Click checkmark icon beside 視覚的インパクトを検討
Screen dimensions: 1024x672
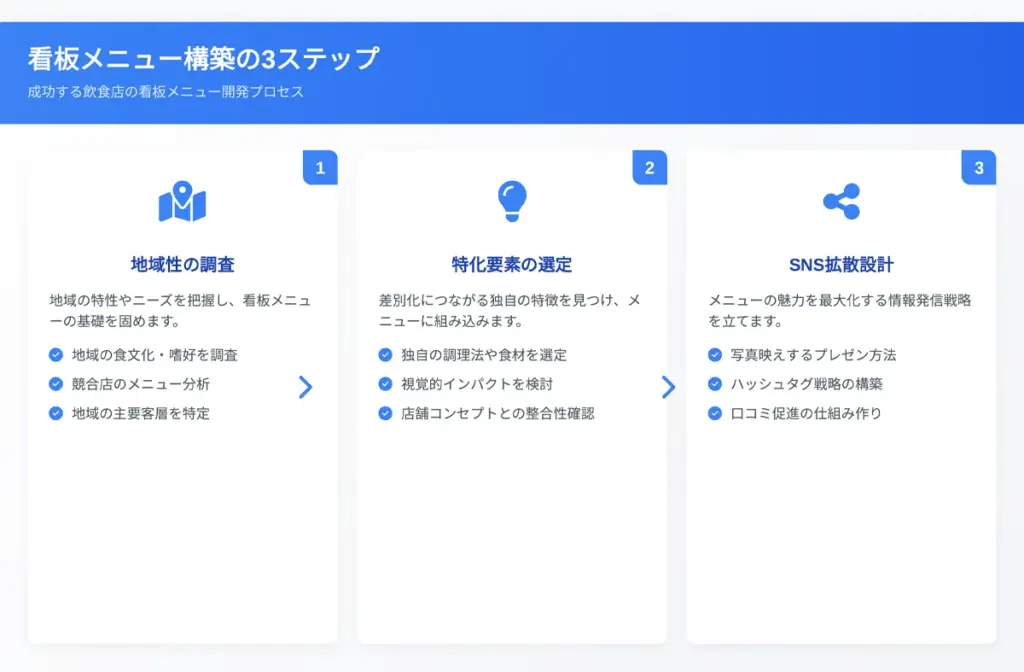385,384
